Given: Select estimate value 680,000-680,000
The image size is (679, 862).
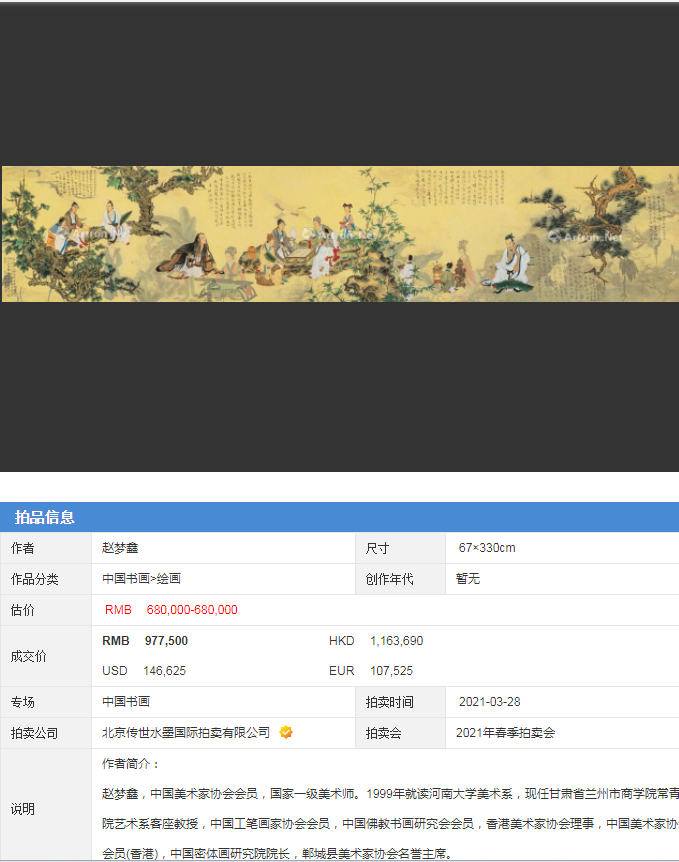Looking at the screenshot, I should (192, 610).
